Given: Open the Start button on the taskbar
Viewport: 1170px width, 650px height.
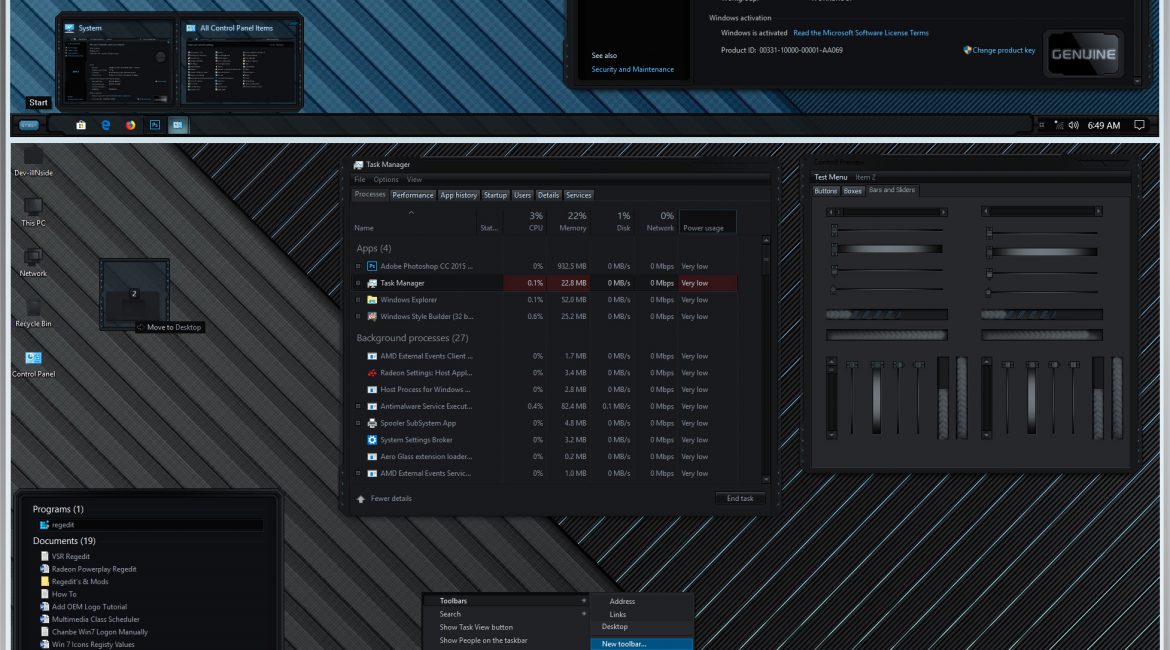Looking at the screenshot, I should pyautogui.click(x=29, y=125).
